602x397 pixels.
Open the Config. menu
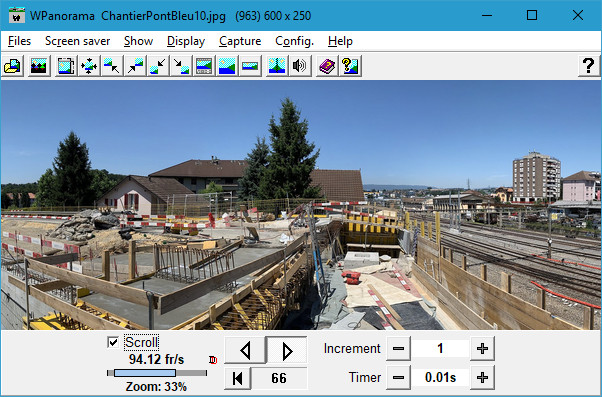click(x=294, y=41)
